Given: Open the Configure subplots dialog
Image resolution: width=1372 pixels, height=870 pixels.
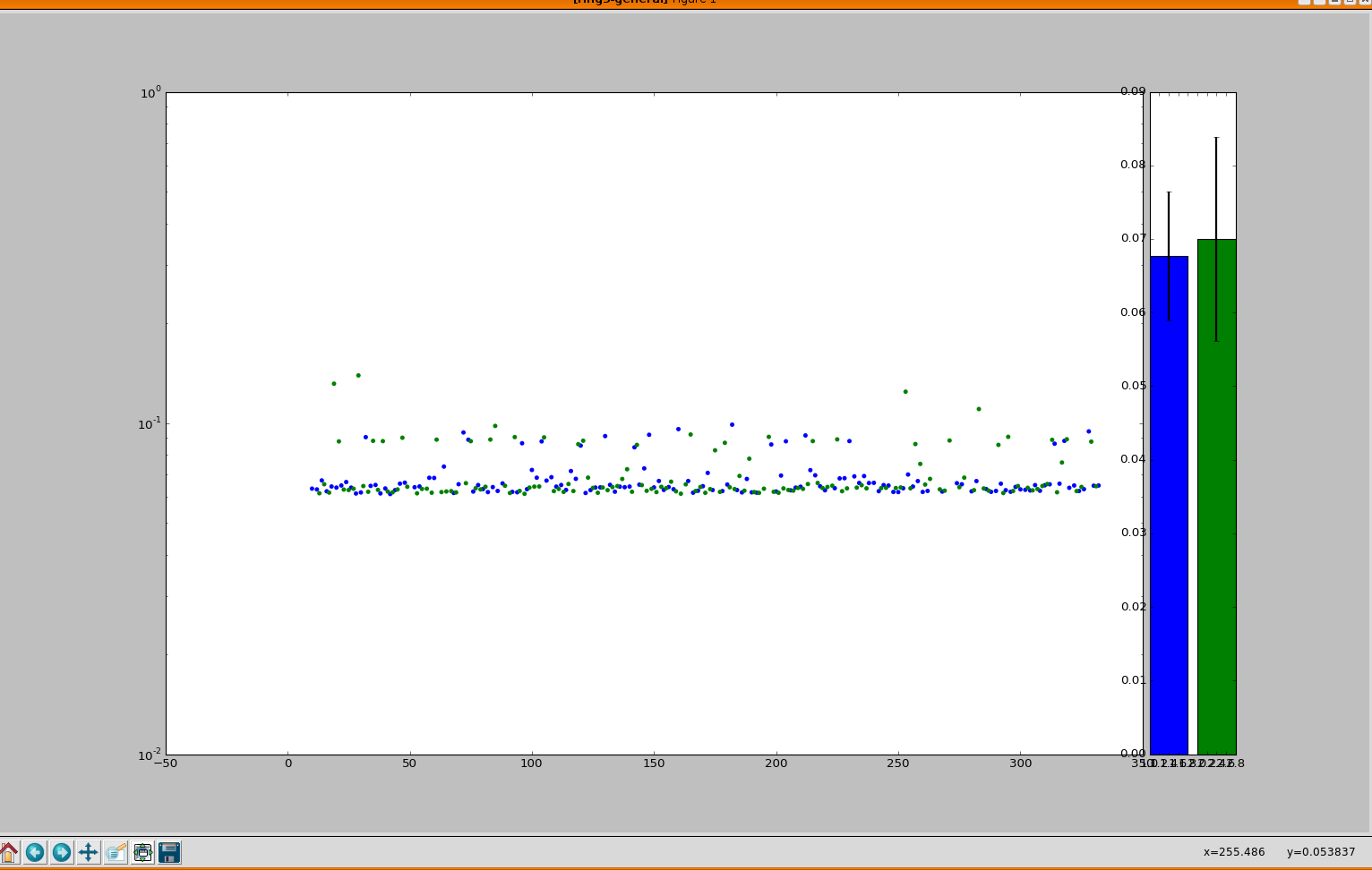Looking at the screenshot, I should click(x=142, y=852).
